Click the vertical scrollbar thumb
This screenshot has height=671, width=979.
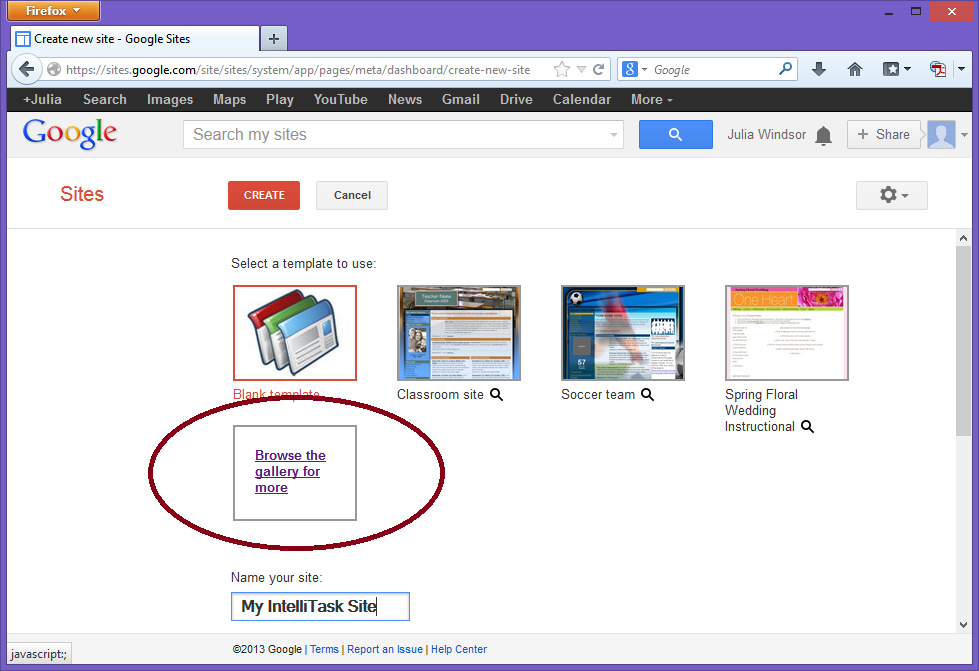click(x=963, y=341)
